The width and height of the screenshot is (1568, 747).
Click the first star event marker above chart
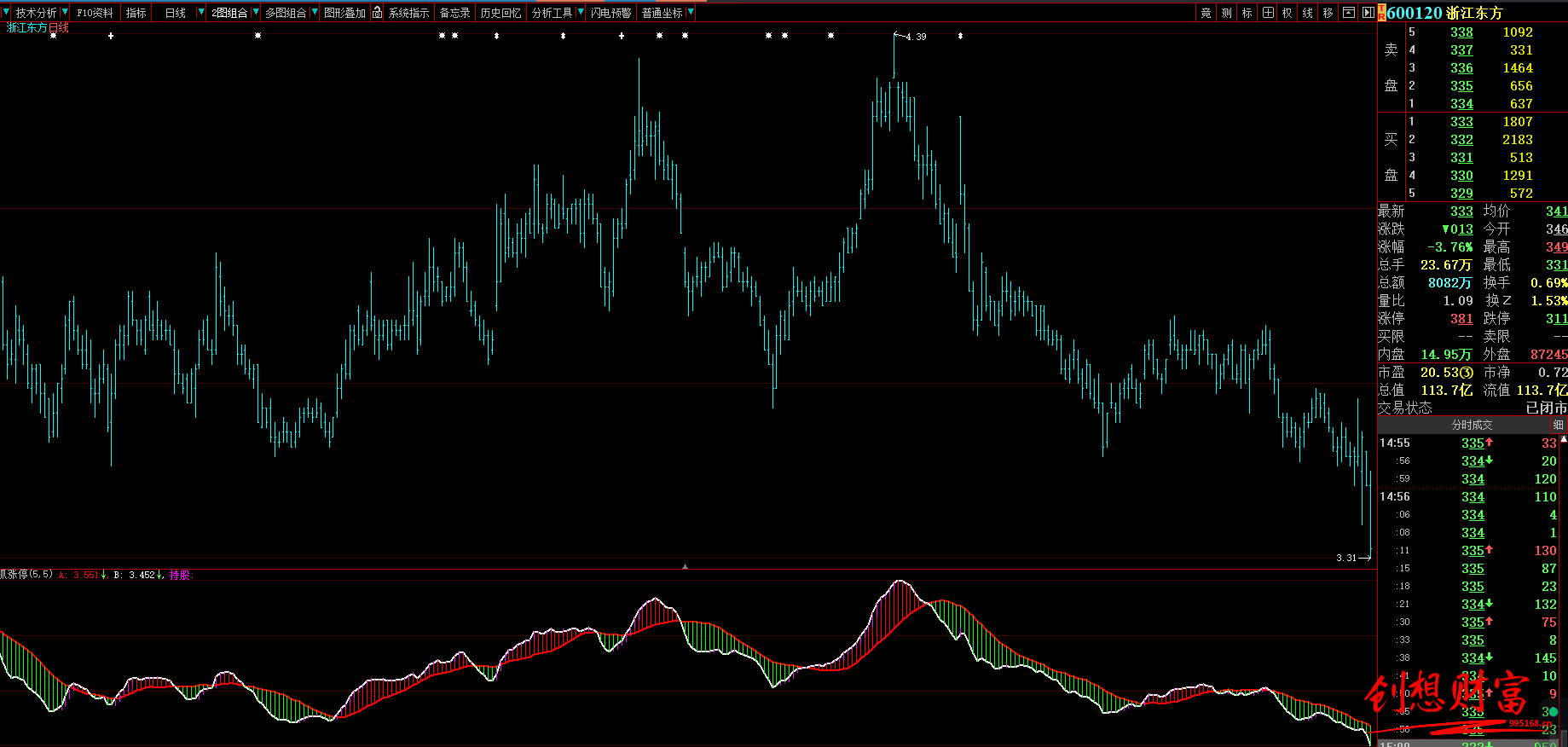click(x=53, y=36)
